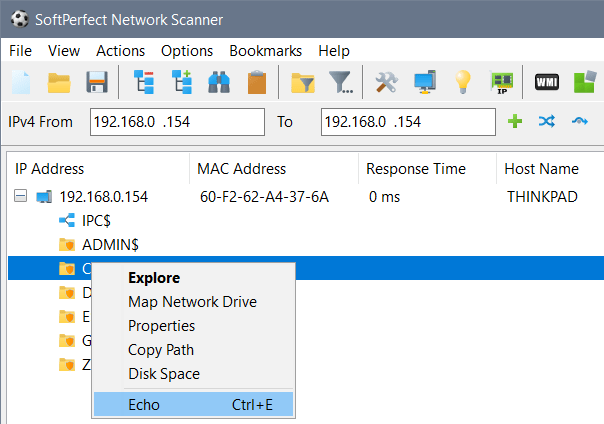Open advanced filter funnel icon
Screen dimensions: 604x424
click(341, 82)
